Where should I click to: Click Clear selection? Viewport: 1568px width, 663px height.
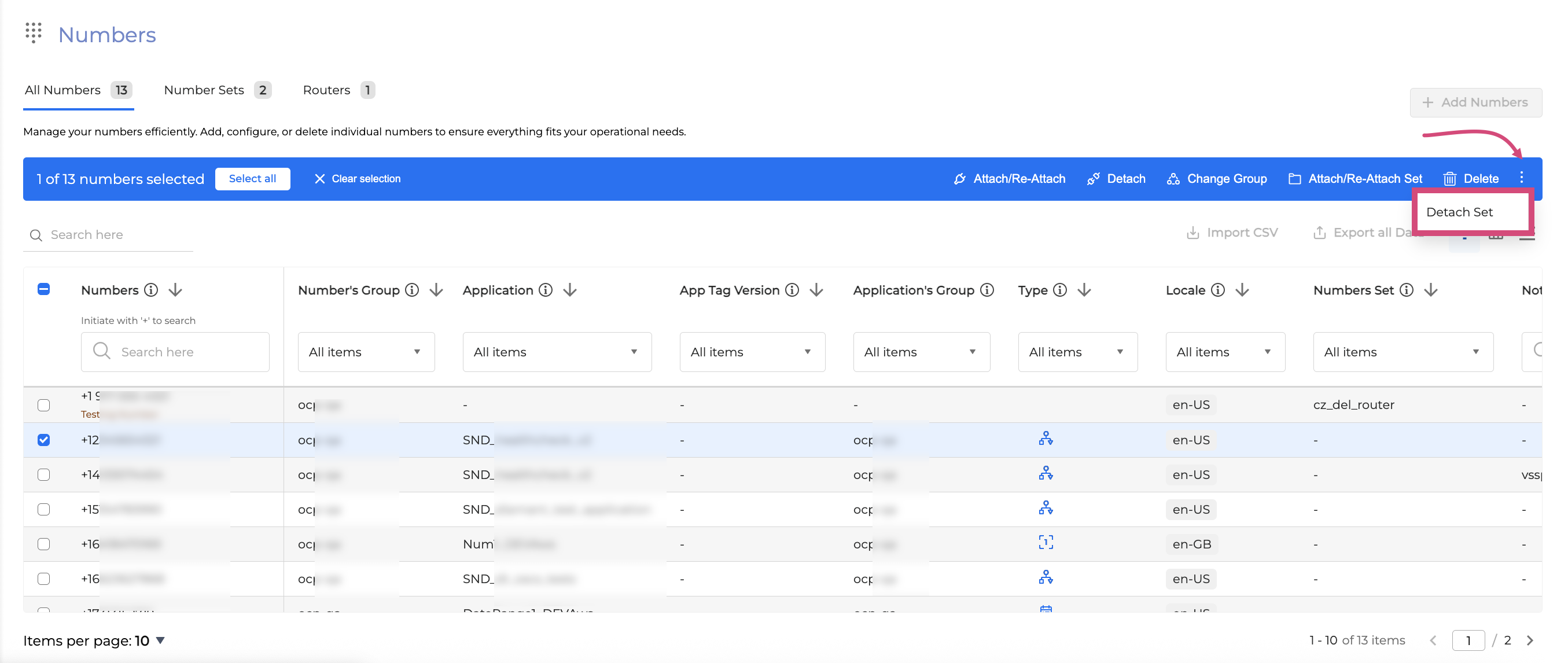pyautogui.click(x=358, y=178)
